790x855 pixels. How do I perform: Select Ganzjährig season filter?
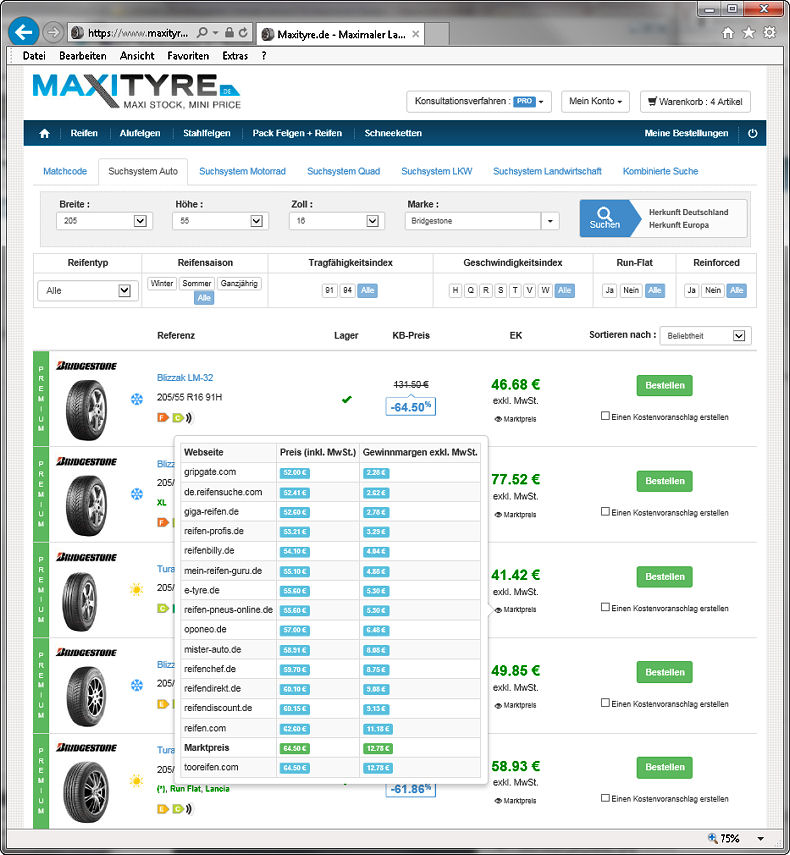[x=239, y=284]
